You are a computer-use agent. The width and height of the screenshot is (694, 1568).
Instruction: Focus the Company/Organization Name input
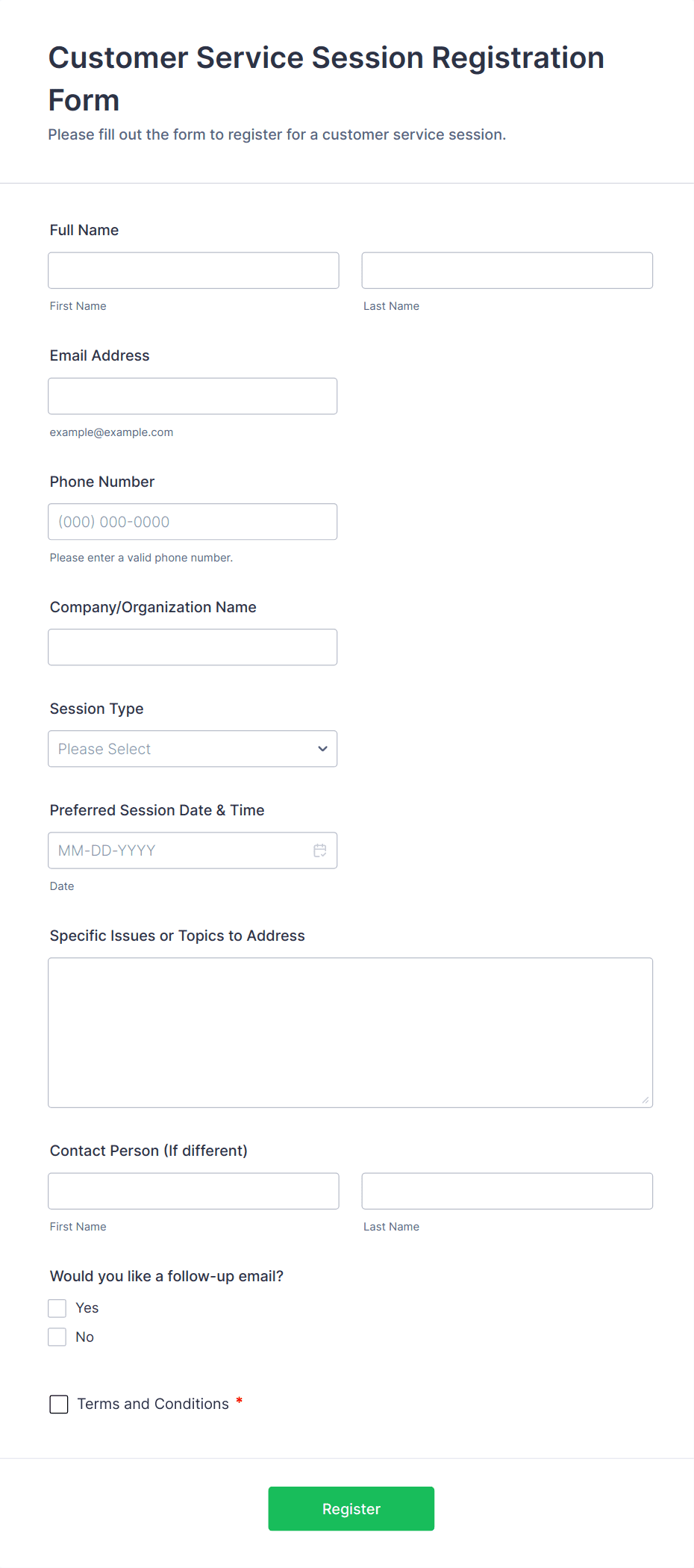click(x=193, y=647)
